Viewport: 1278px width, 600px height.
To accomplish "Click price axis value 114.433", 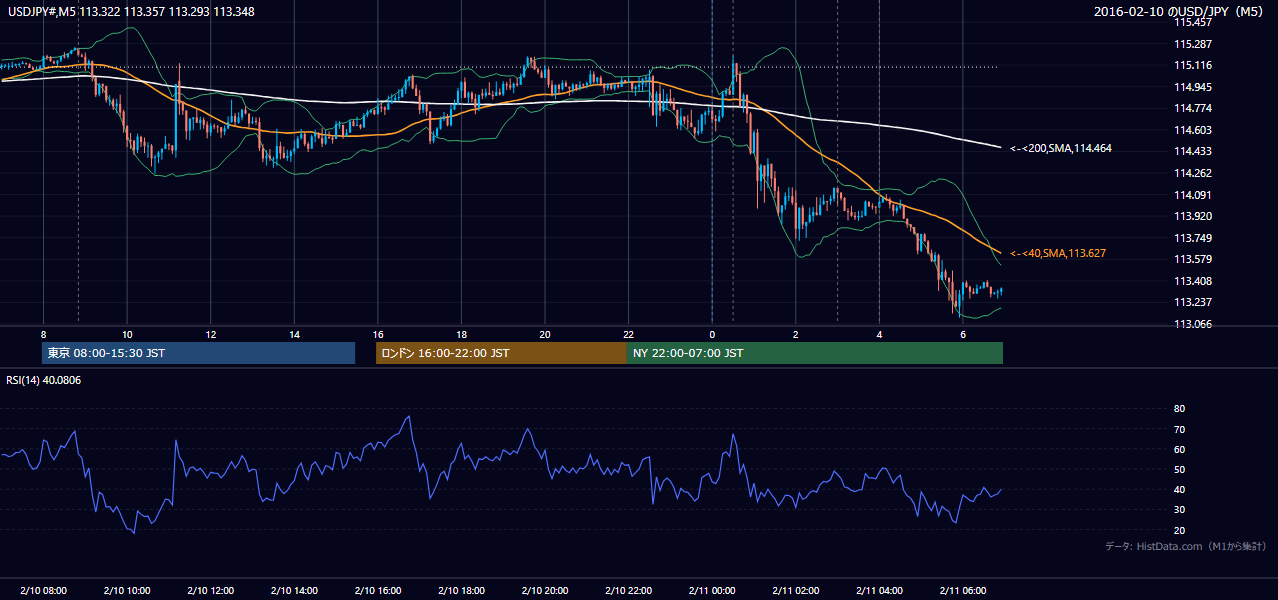I will tap(1193, 151).
